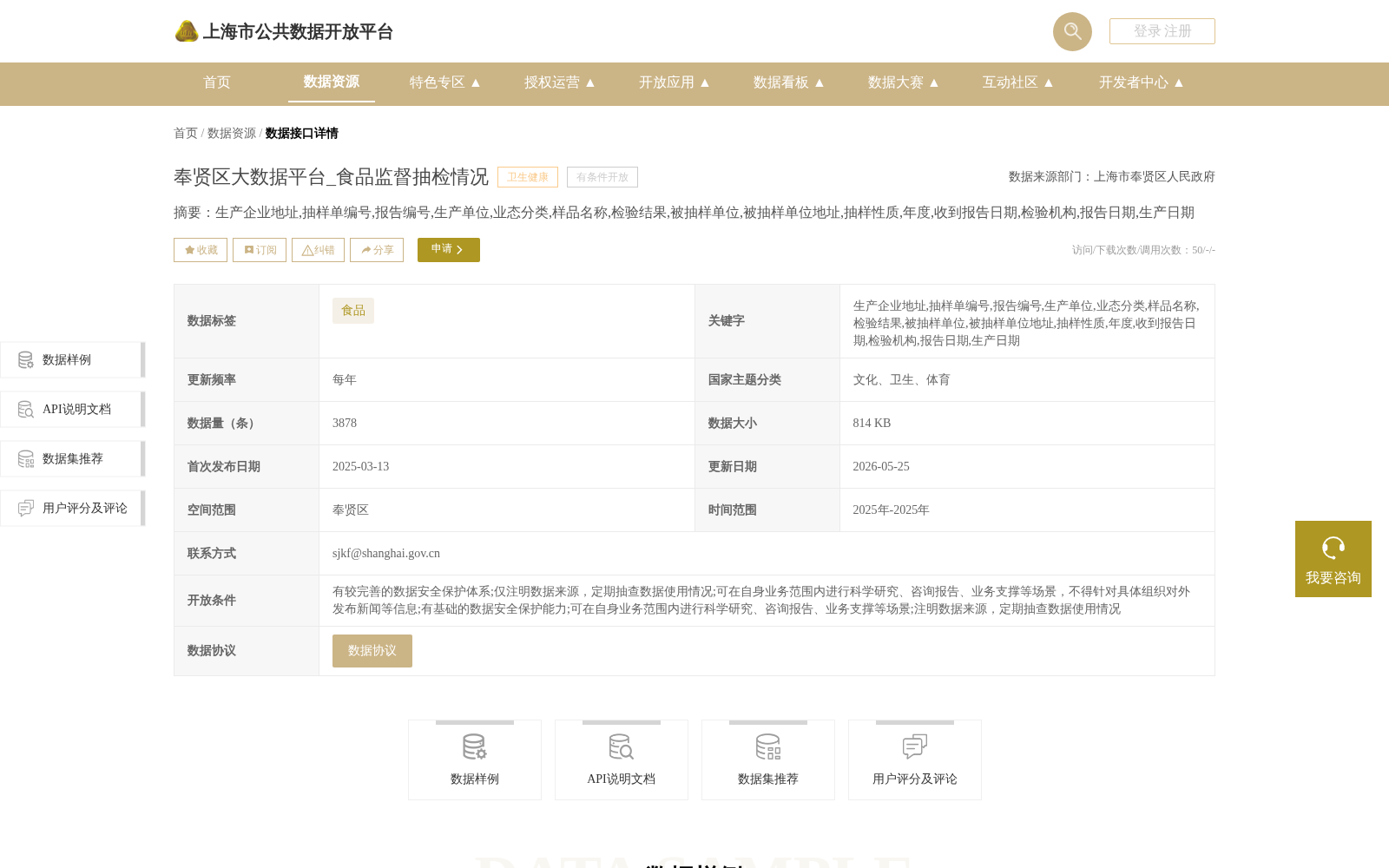
Task: Click bottom 数据集推荐 card icon
Action: (768, 746)
